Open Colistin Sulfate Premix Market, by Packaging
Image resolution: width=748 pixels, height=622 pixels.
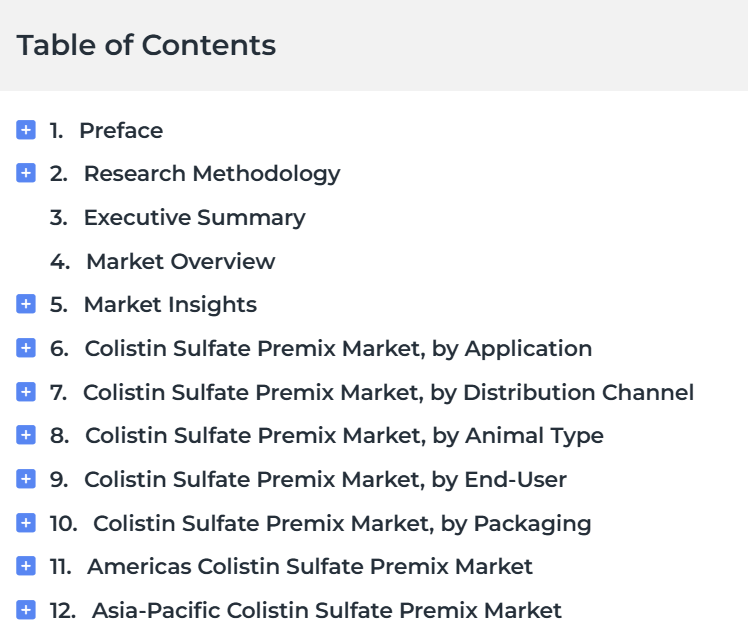click(x=342, y=524)
